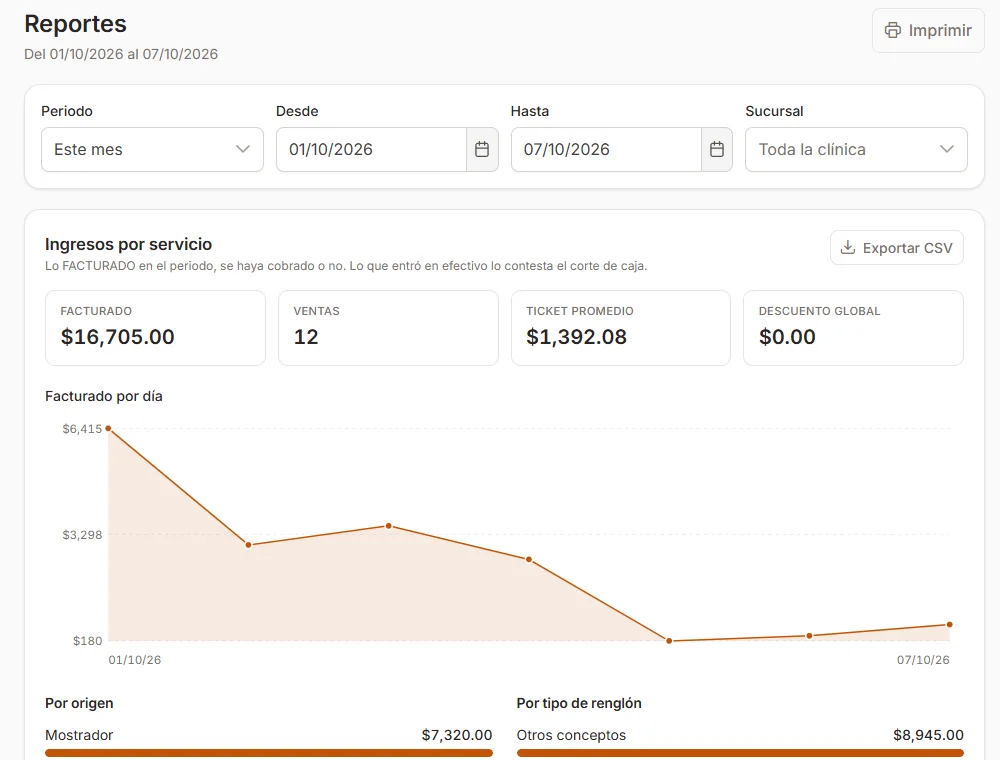1000x760 pixels.
Task: Expand the Sucursal dropdown Toda la clínica
Action: [856, 149]
